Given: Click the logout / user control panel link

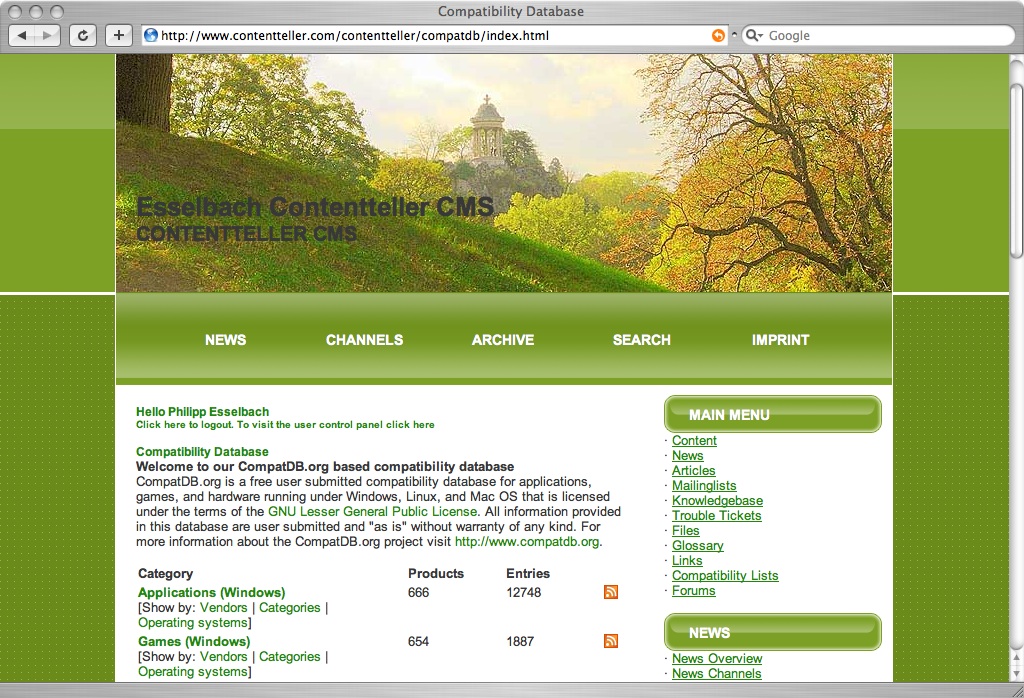Looking at the screenshot, I should [285, 425].
